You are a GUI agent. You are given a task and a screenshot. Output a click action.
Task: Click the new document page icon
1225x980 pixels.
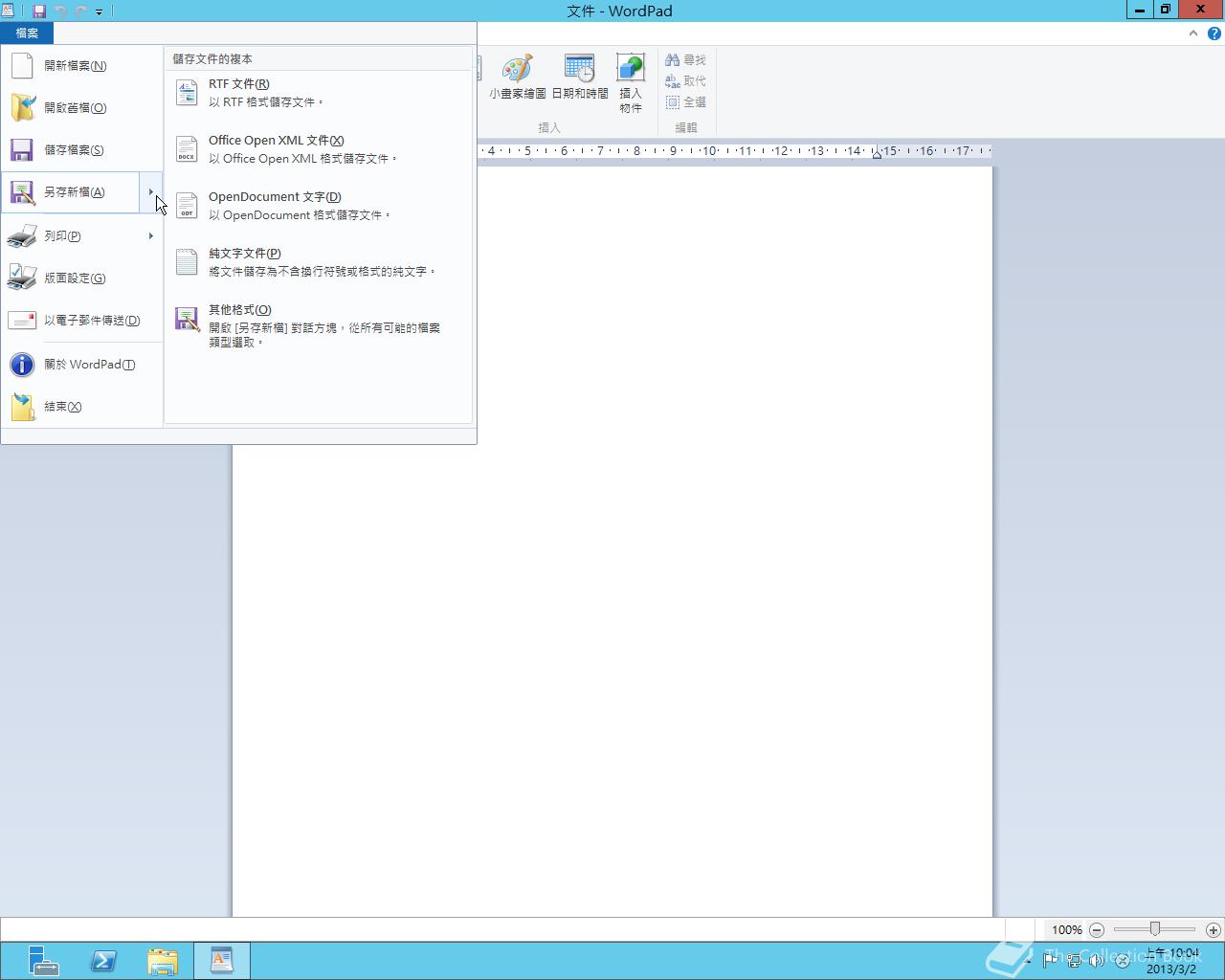[x=22, y=66]
